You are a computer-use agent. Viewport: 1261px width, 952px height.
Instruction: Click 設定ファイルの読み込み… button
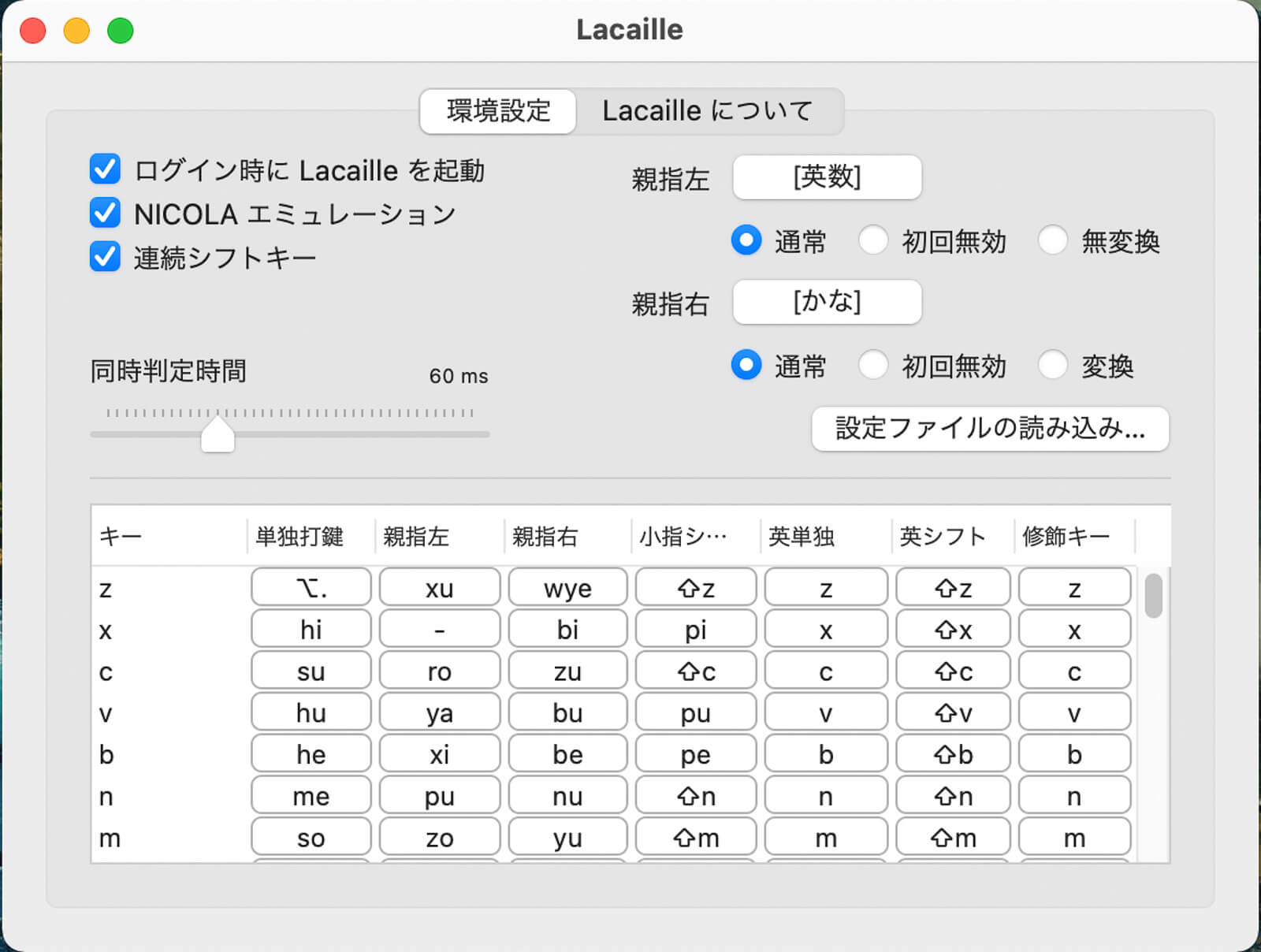990,429
